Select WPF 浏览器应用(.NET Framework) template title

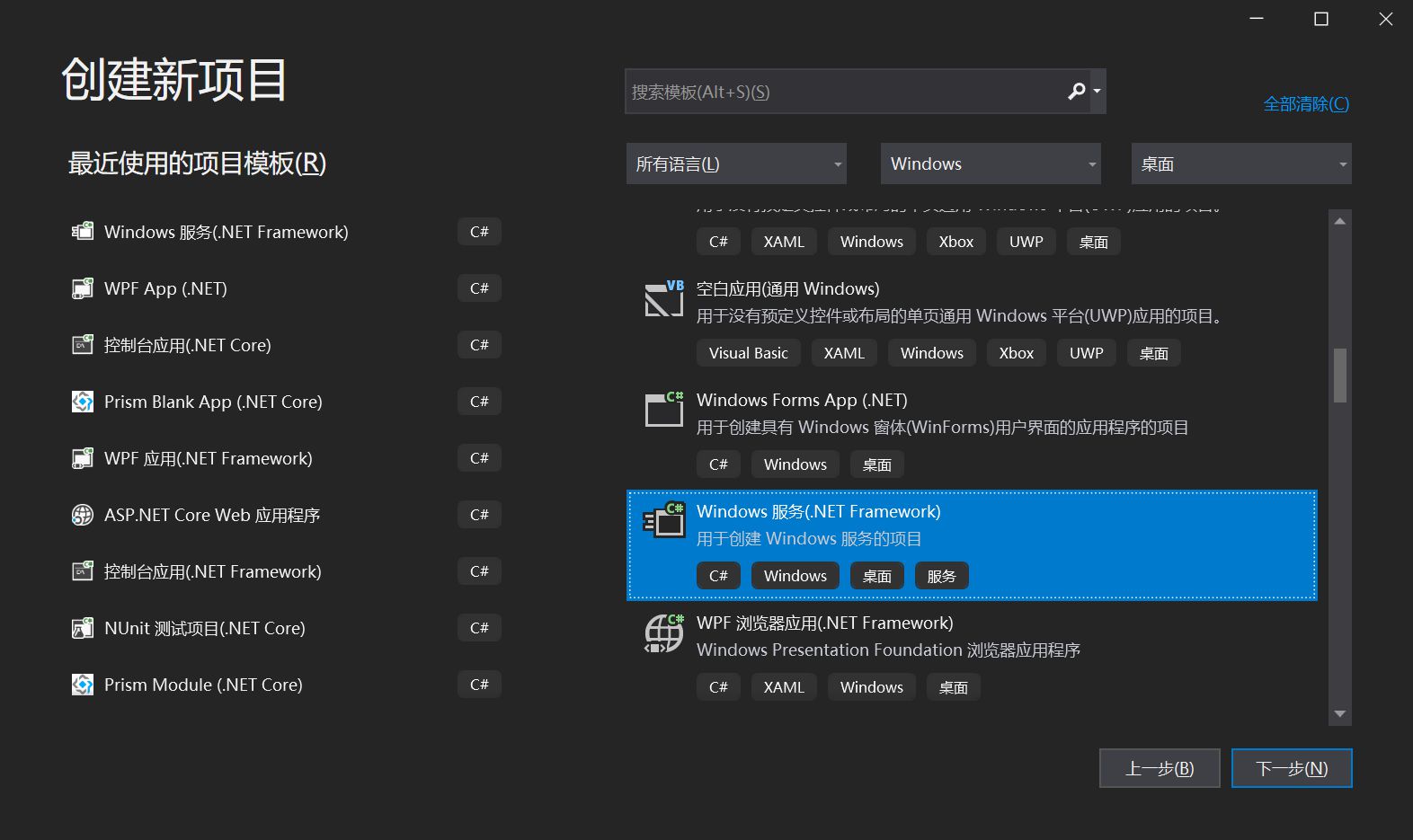pos(824,623)
